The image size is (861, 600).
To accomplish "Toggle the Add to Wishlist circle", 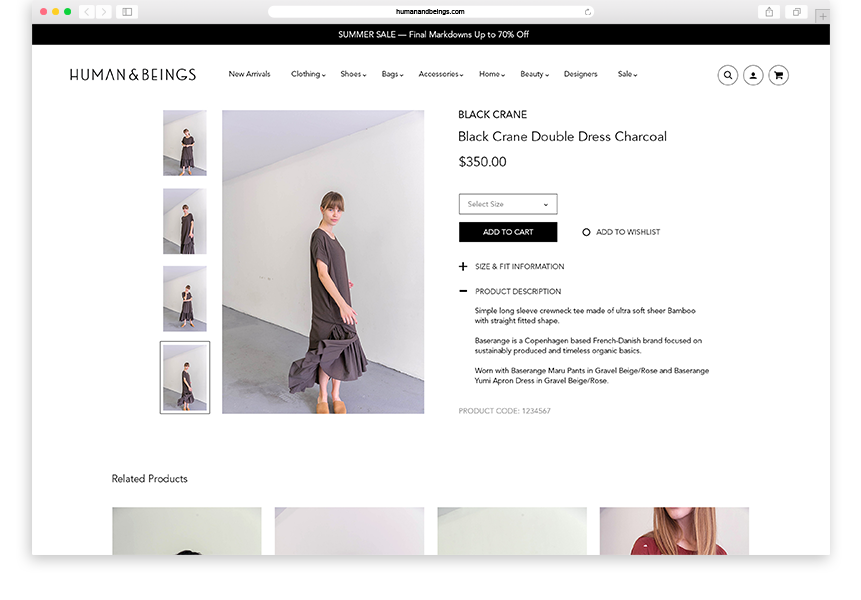I will (586, 232).
